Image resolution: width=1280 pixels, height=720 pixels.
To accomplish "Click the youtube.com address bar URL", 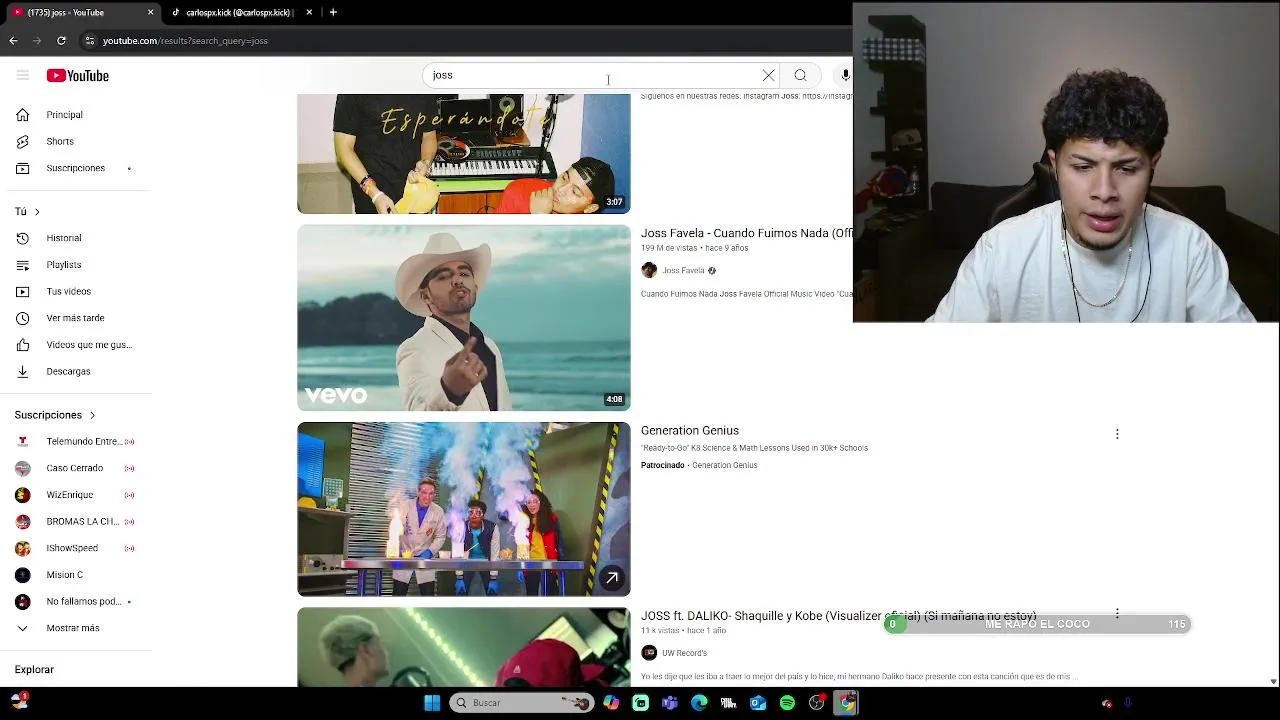I will (x=185, y=41).
